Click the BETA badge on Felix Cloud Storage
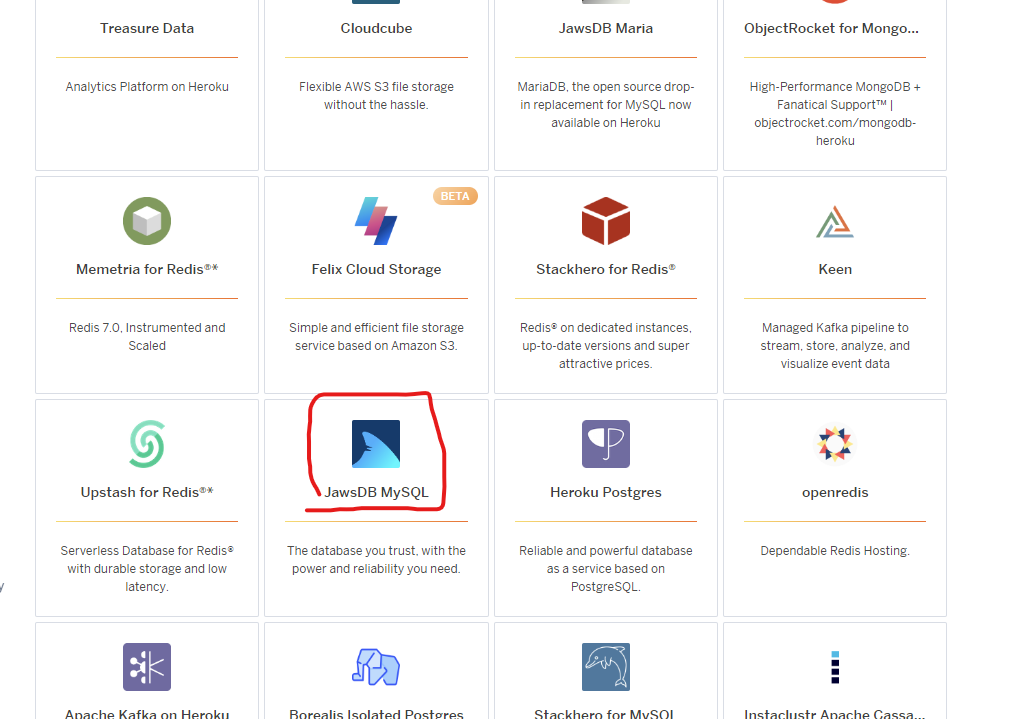 coord(455,196)
